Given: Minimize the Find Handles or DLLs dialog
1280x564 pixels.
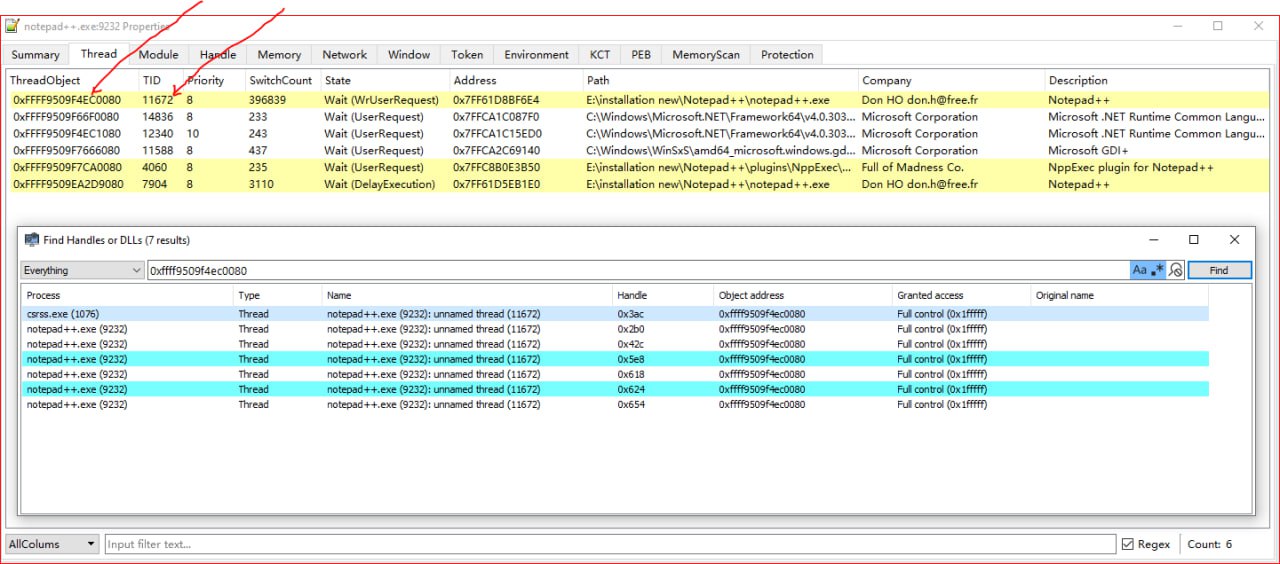Looking at the screenshot, I should coord(1154,240).
